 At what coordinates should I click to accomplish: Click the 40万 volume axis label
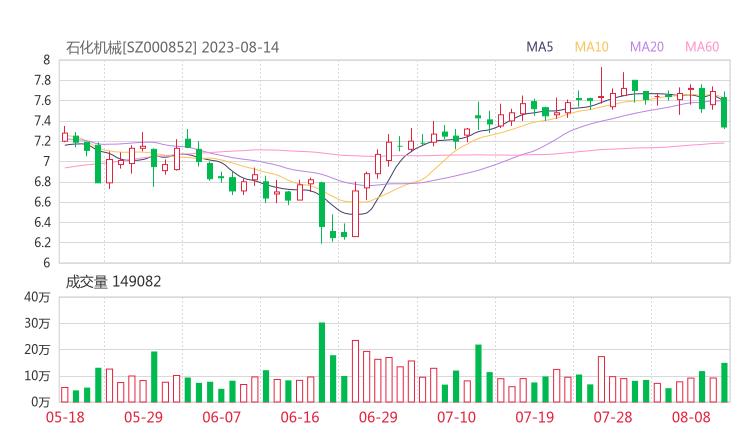pyautogui.click(x=37, y=297)
